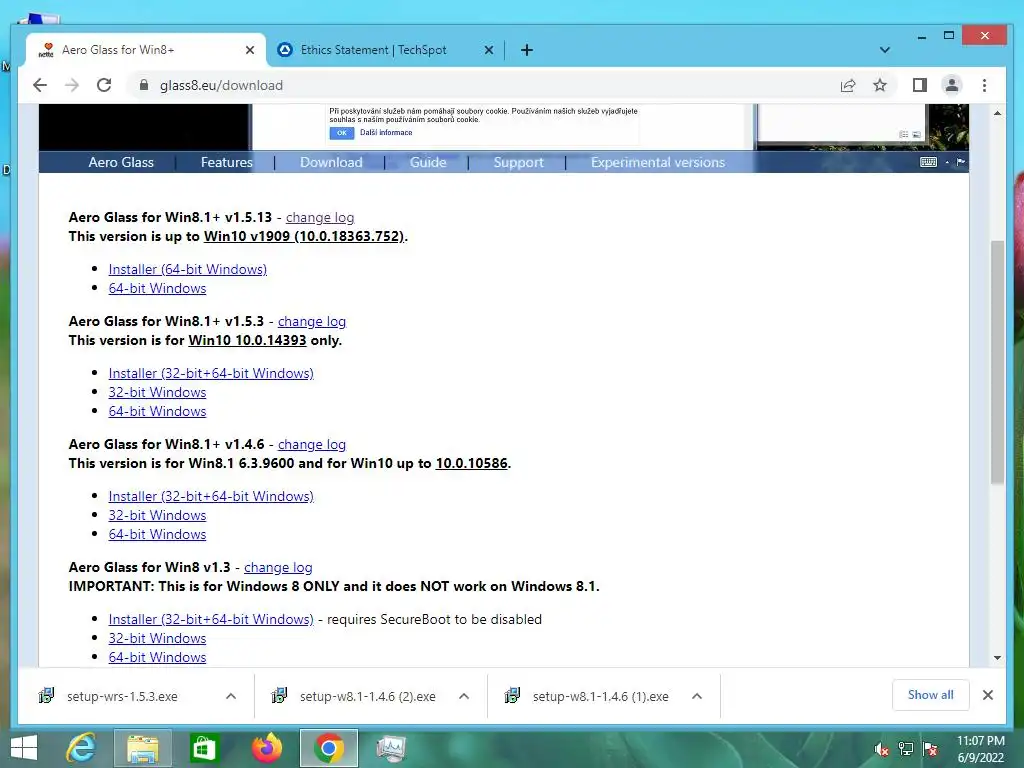Download 32-bit Windows for v1.3

pyautogui.click(x=157, y=638)
